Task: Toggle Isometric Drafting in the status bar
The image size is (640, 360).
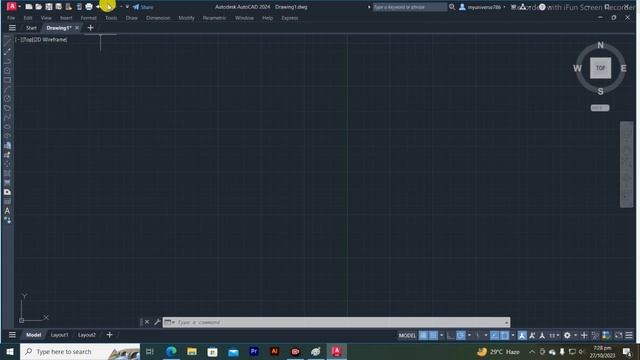Action: pos(478,336)
